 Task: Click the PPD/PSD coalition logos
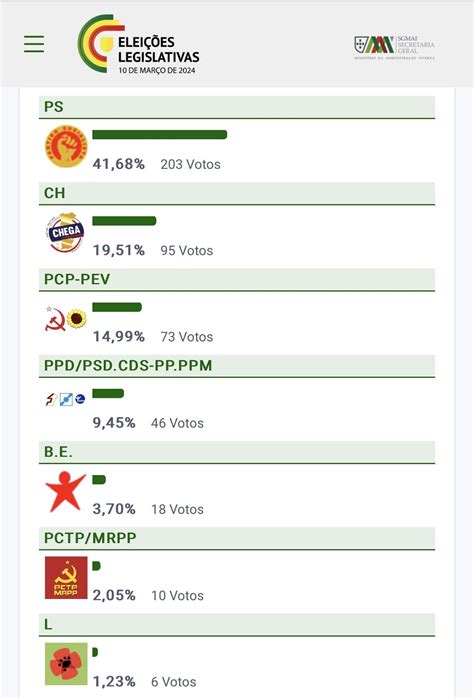(x=65, y=399)
